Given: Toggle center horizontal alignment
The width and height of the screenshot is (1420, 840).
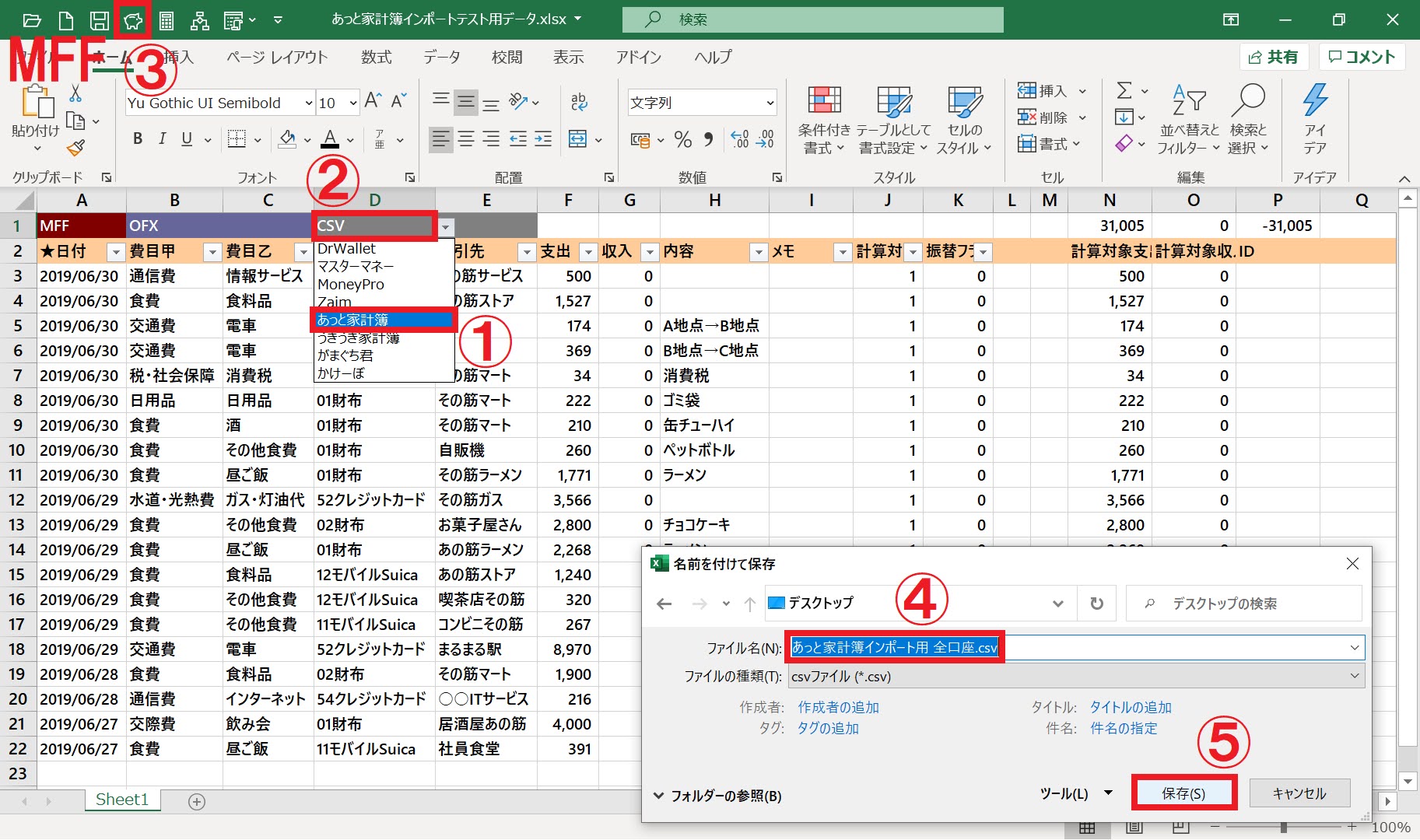Looking at the screenshot, I should [466, 139].
